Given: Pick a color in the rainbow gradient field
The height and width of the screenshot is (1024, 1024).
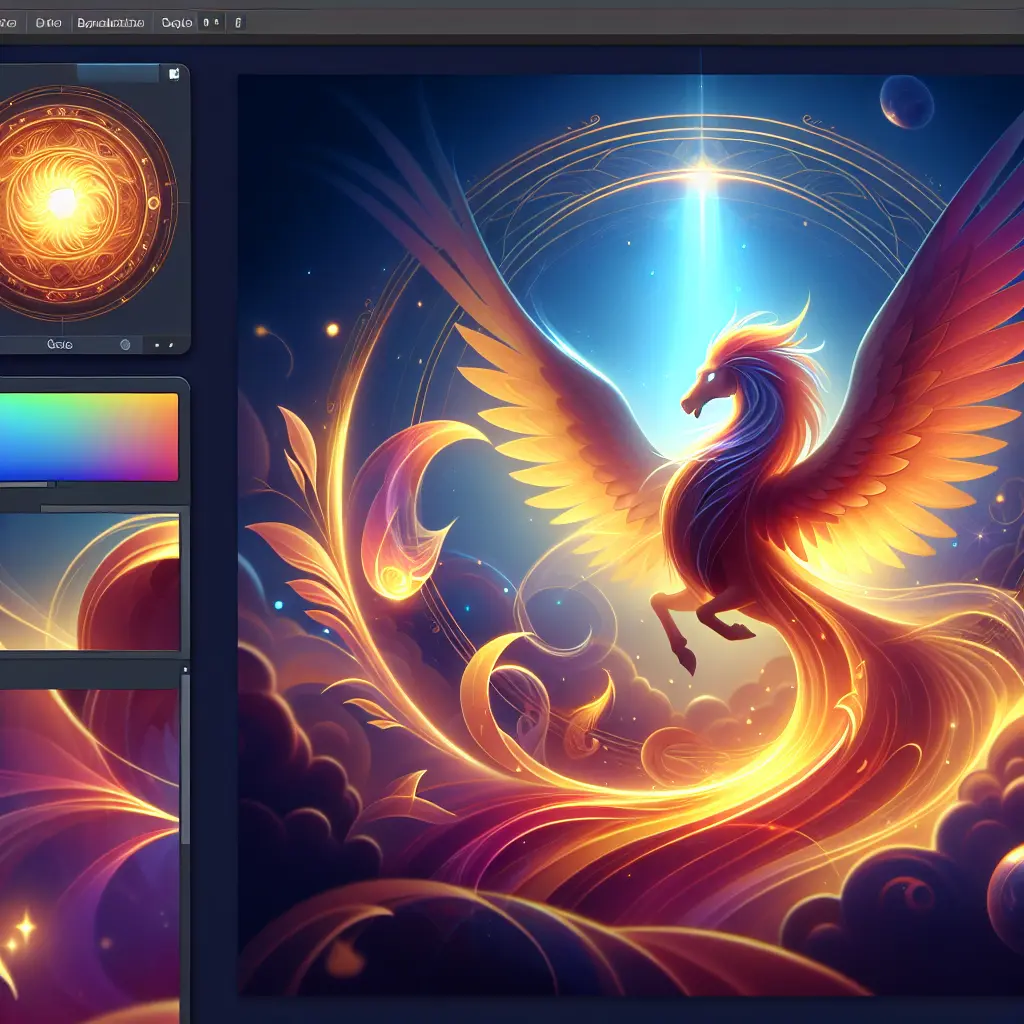Looking at the screenshot, I should click(88, 437).
